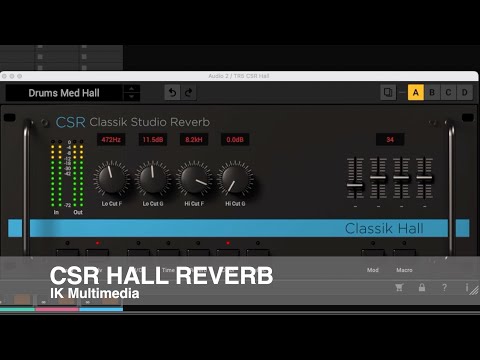
Task: Click the copy-settings icon beside preset A
Action: click(x=388, y=92)
